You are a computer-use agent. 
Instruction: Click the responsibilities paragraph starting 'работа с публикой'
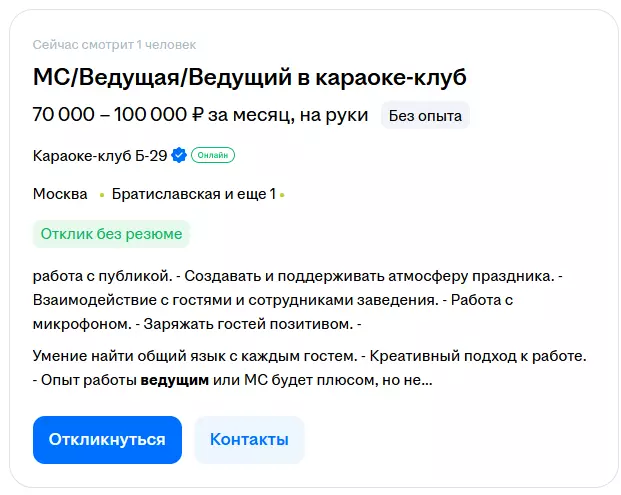tap(300, 299)
